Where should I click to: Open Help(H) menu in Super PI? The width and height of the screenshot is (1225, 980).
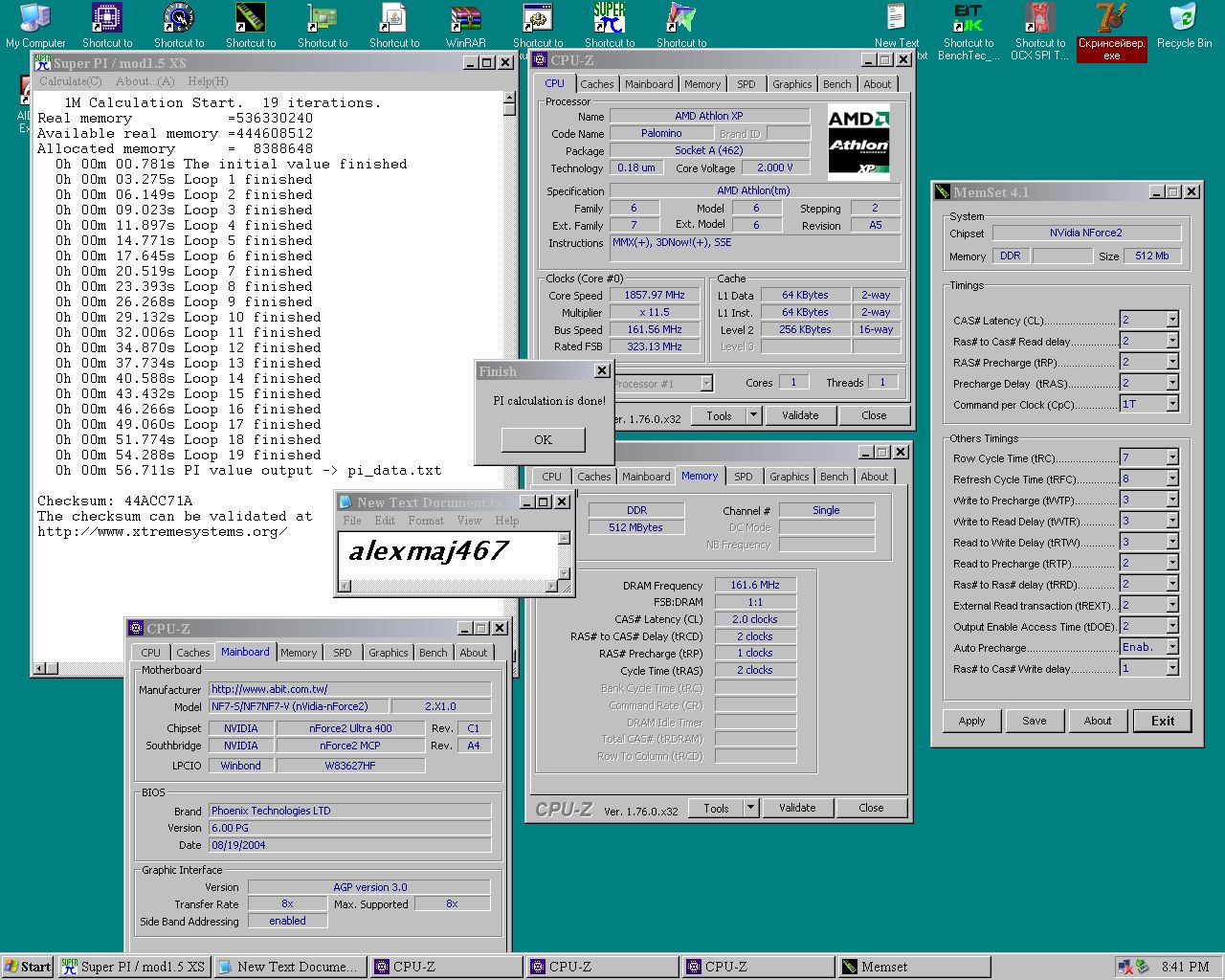208,81
